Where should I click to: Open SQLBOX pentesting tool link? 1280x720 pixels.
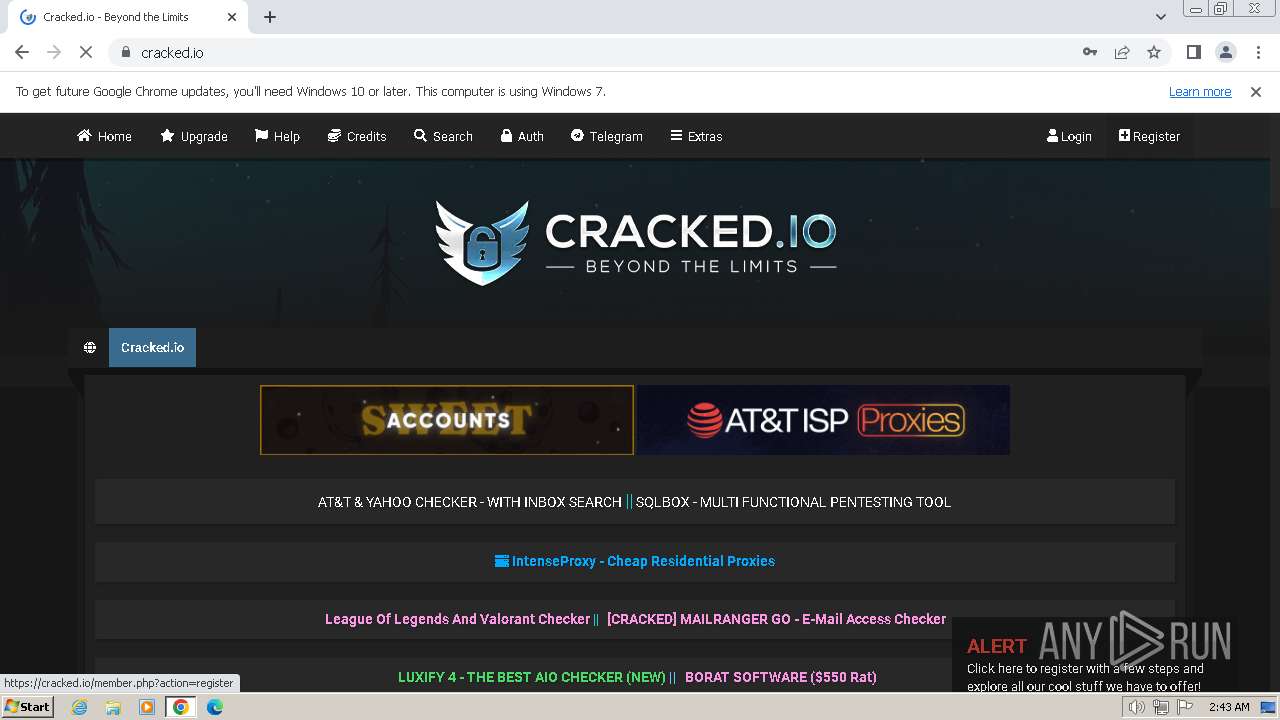pyautogui.click(x=793, y=502)
